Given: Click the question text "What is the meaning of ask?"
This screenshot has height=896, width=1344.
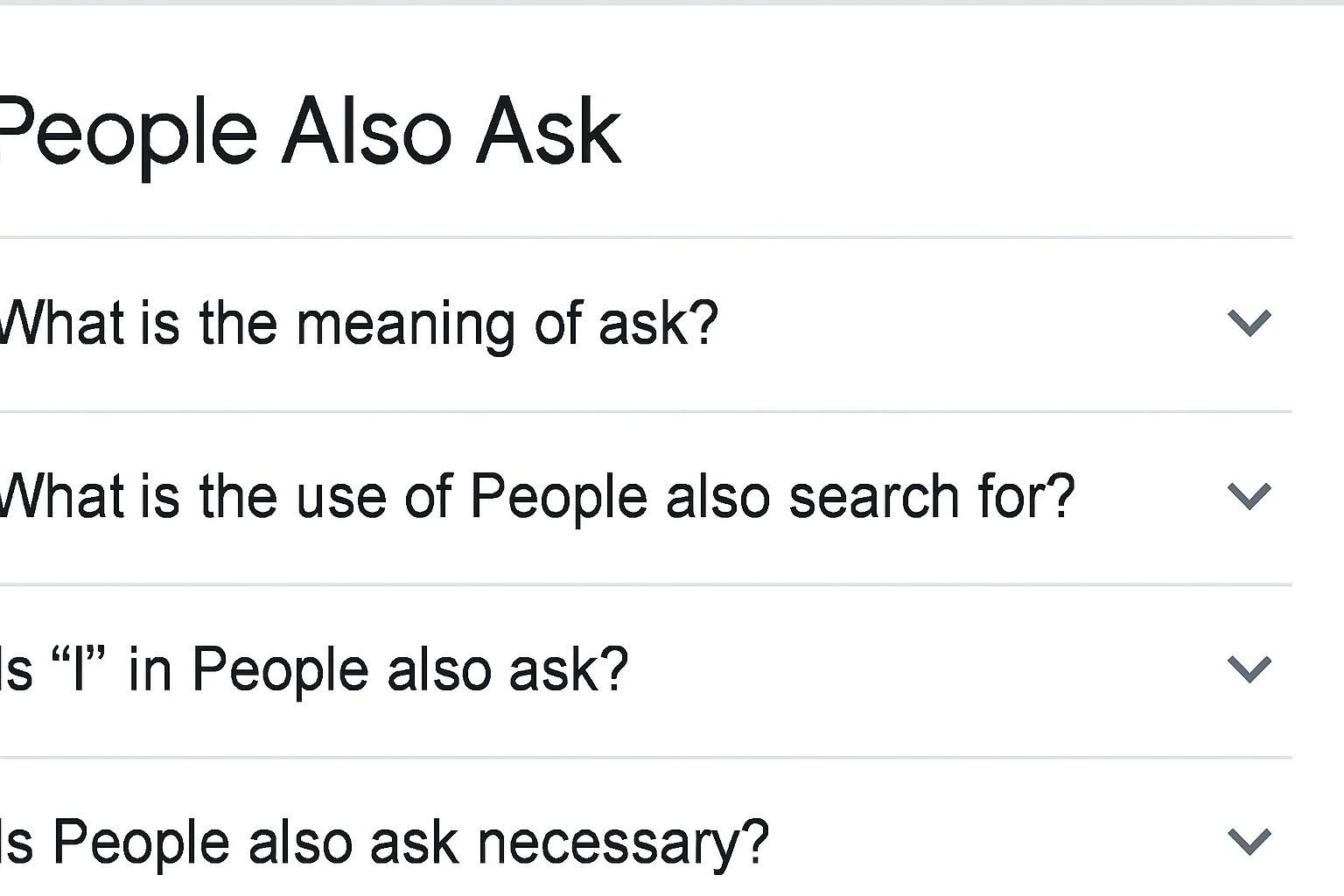Looking at the screenshot, I should point(359,324).
